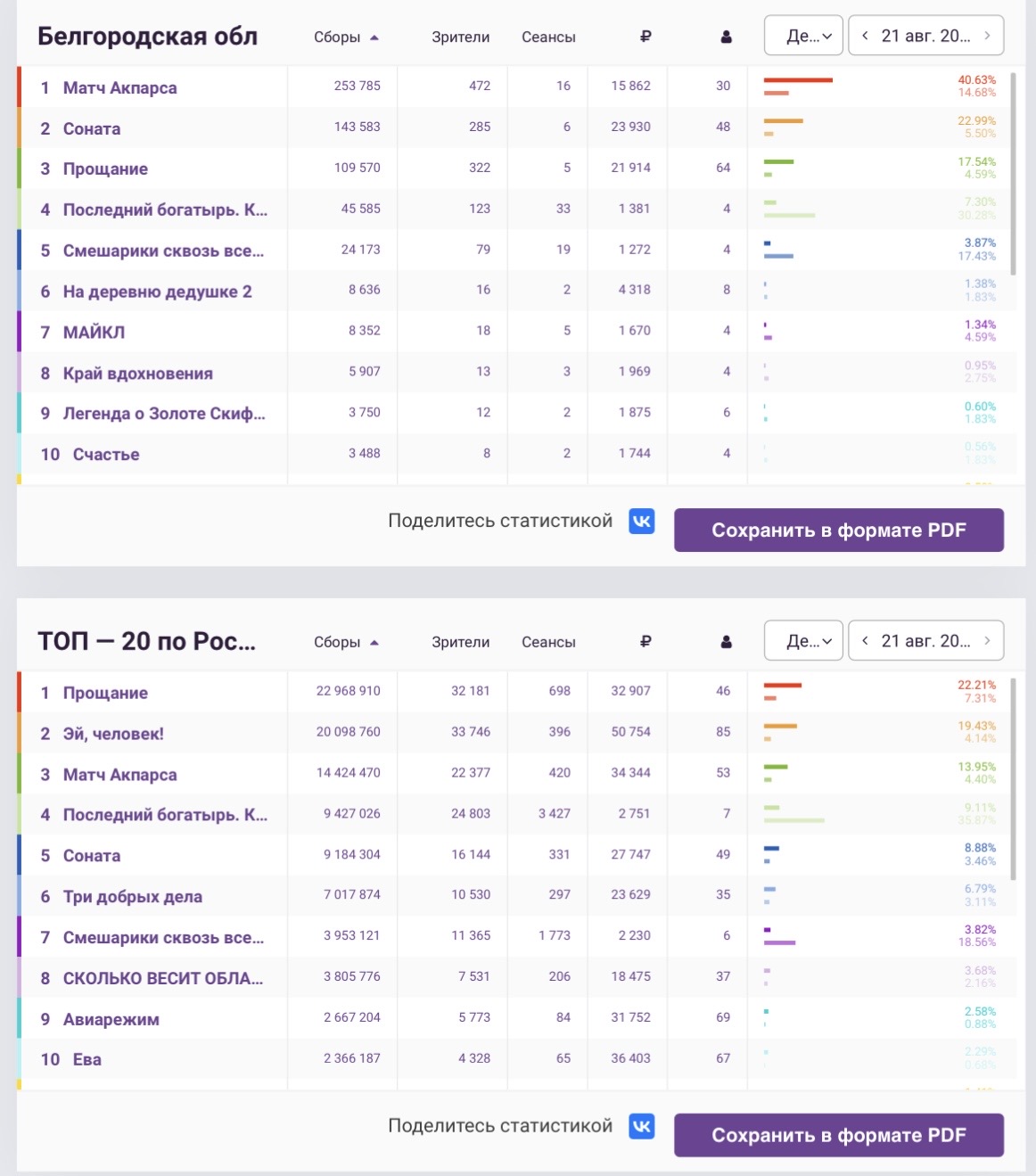This screenshot has height=1176, width=1036.
Task: Sort TOP-20 table by person icon column
Action: pos(726,641)
